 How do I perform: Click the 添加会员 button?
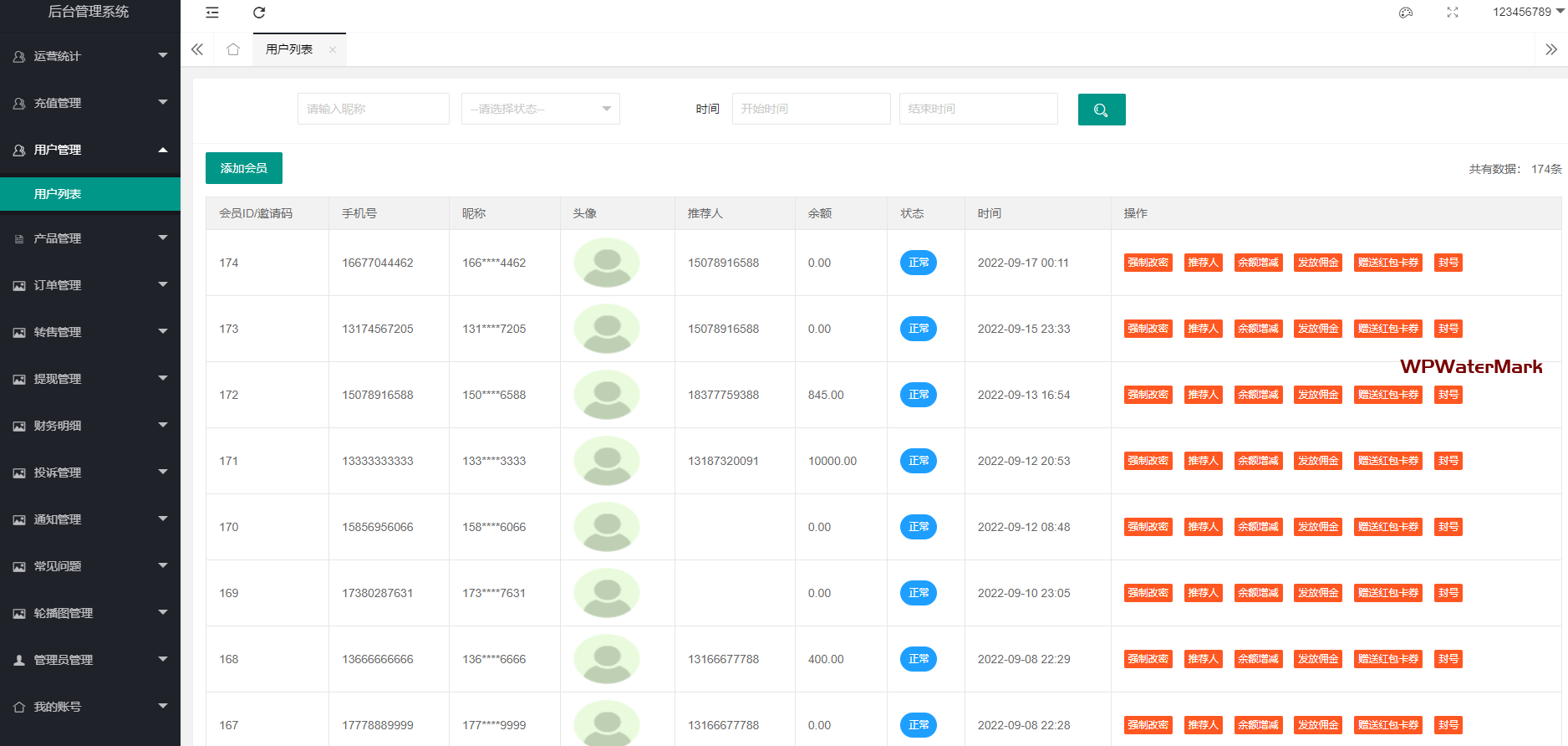click(x=243, y=168)
